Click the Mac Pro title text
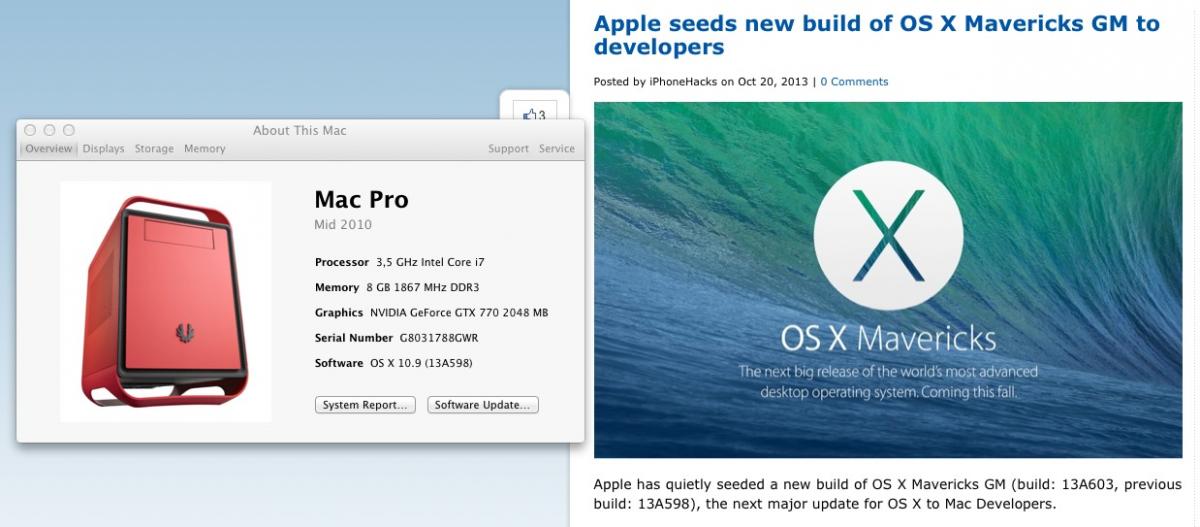Viewport: 1200px width, 527px height. (x=361, y=199)
